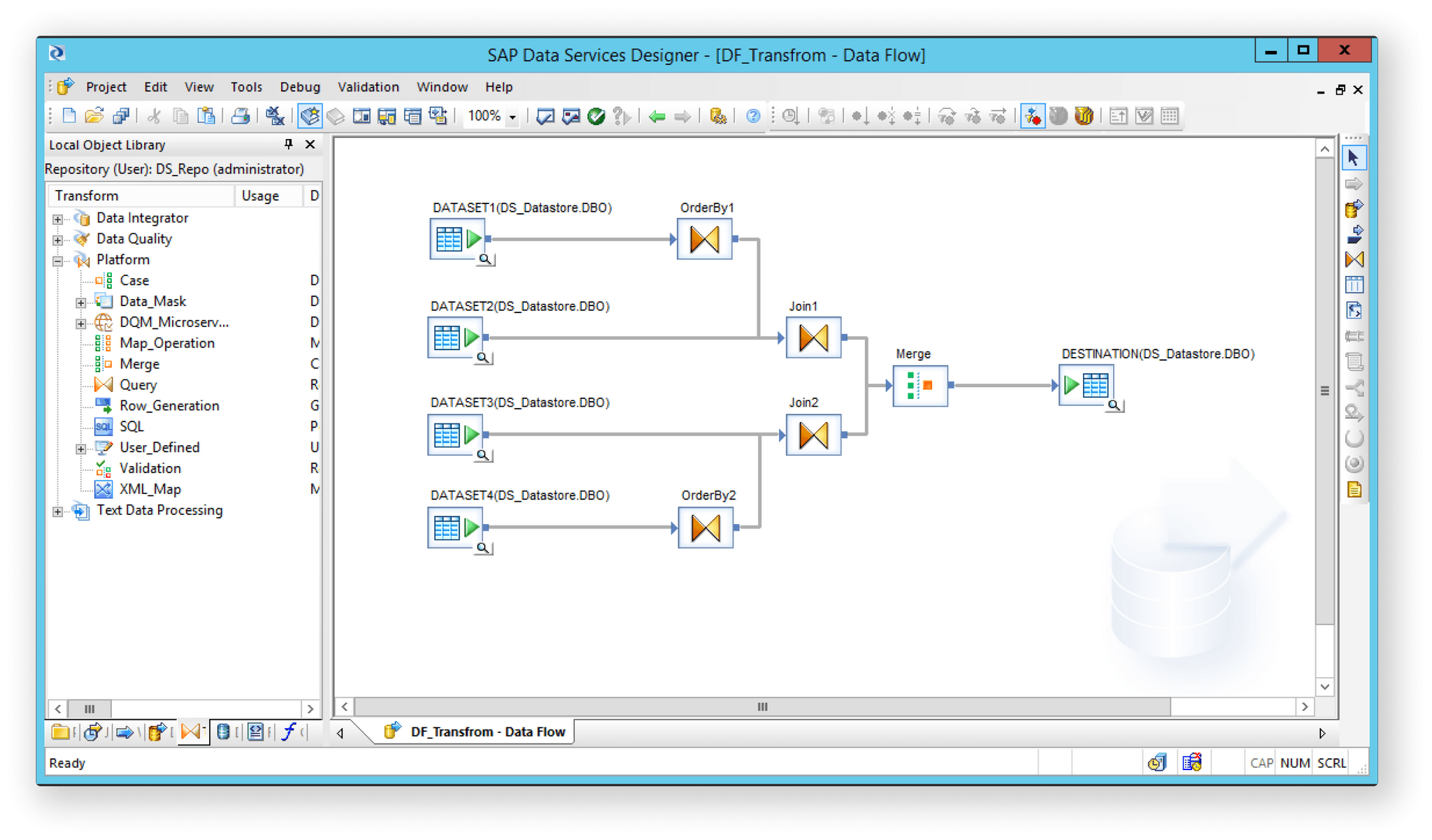The width and height of the screenshot is (1432, 840).
Task: Select the Query transform icon in the right palette
Action: 1354,259
